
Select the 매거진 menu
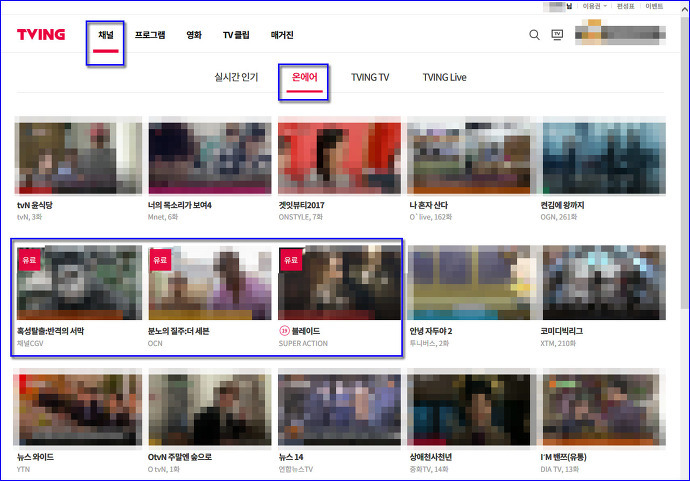pos(282,35)
